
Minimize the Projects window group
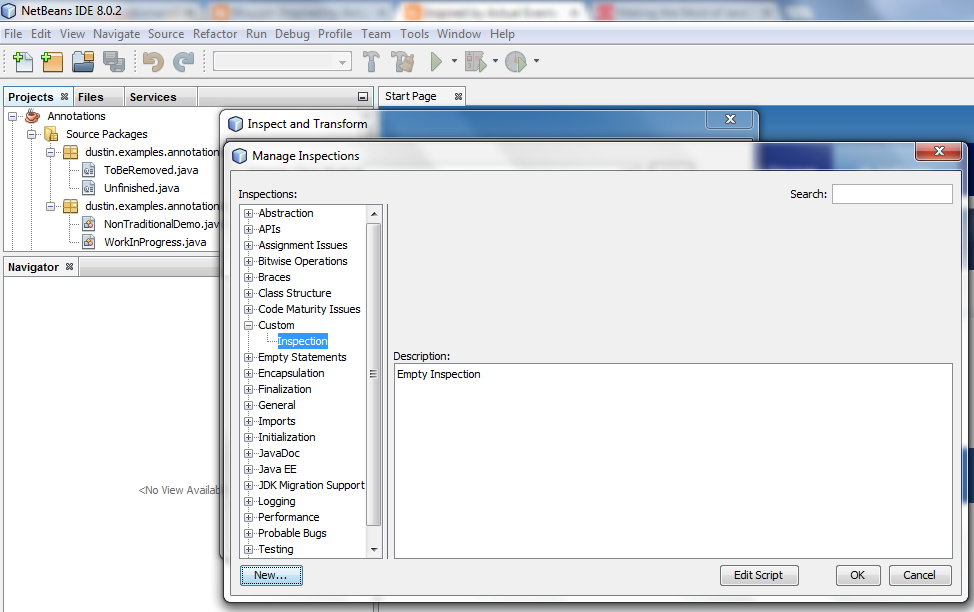(363, 97)
